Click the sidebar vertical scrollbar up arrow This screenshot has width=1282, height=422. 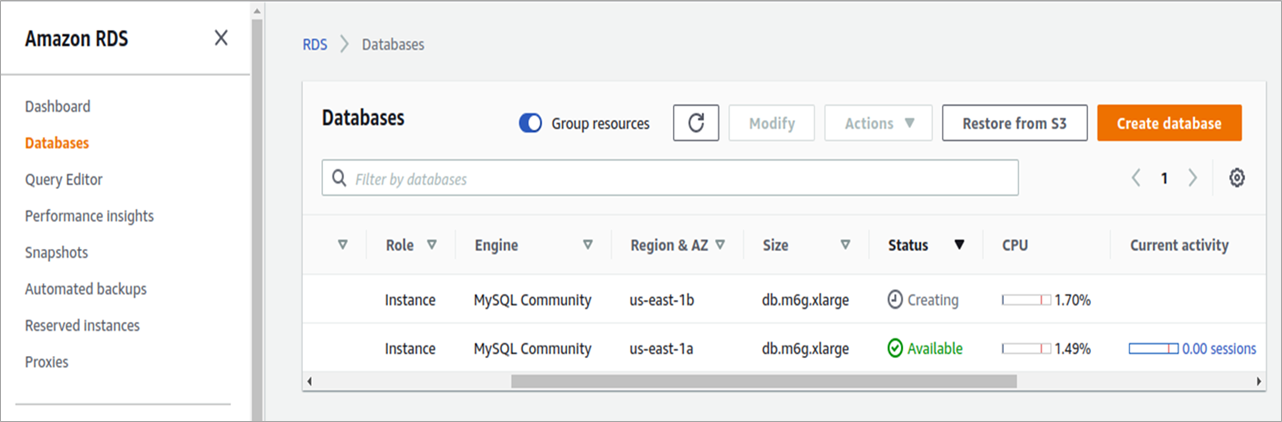tap(257, 9)
